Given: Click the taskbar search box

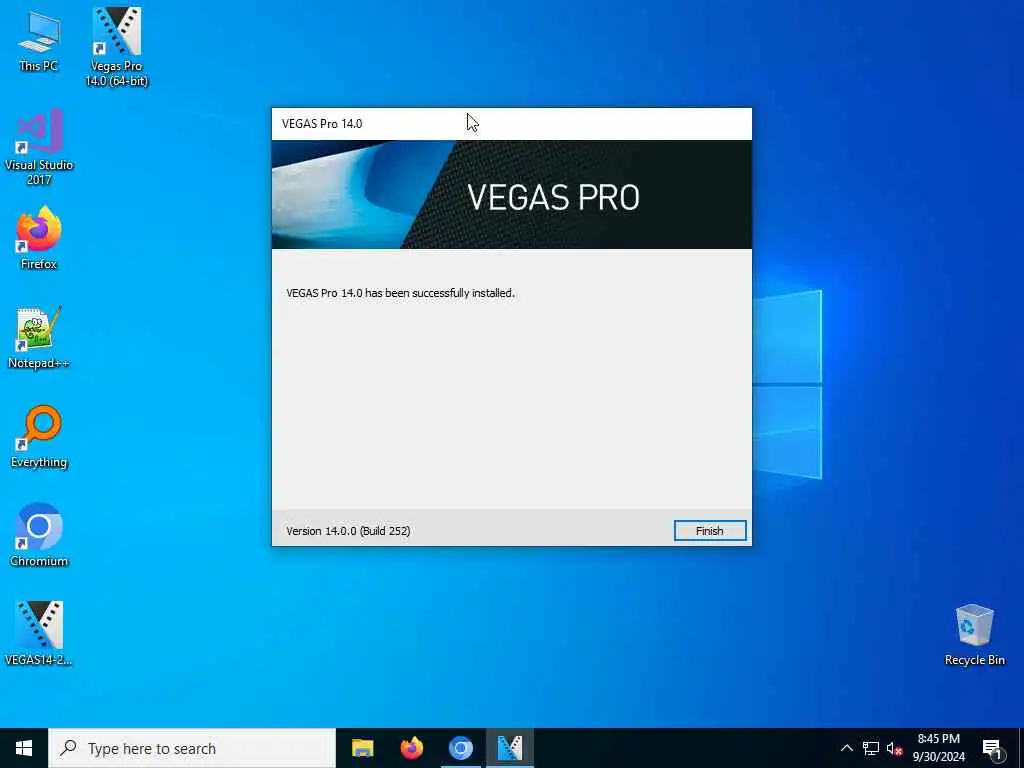Looking at the screenshot, I should (x=192, y=748).
